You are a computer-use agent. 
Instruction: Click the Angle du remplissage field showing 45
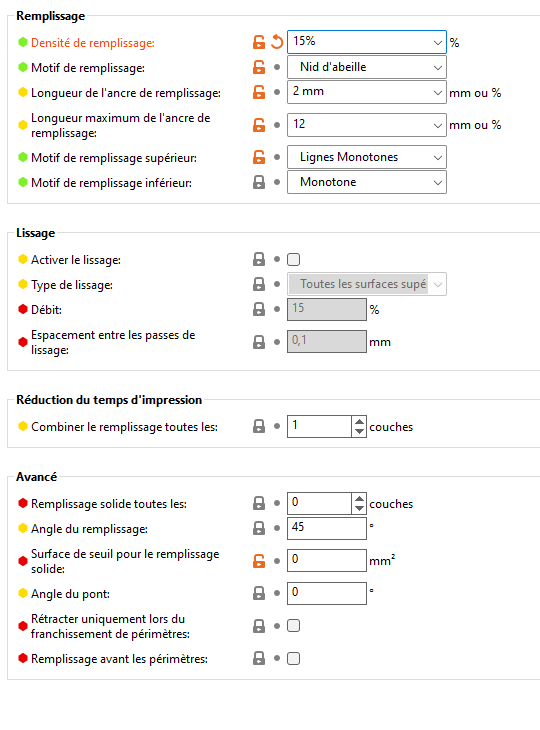click(x=327, y=528)
